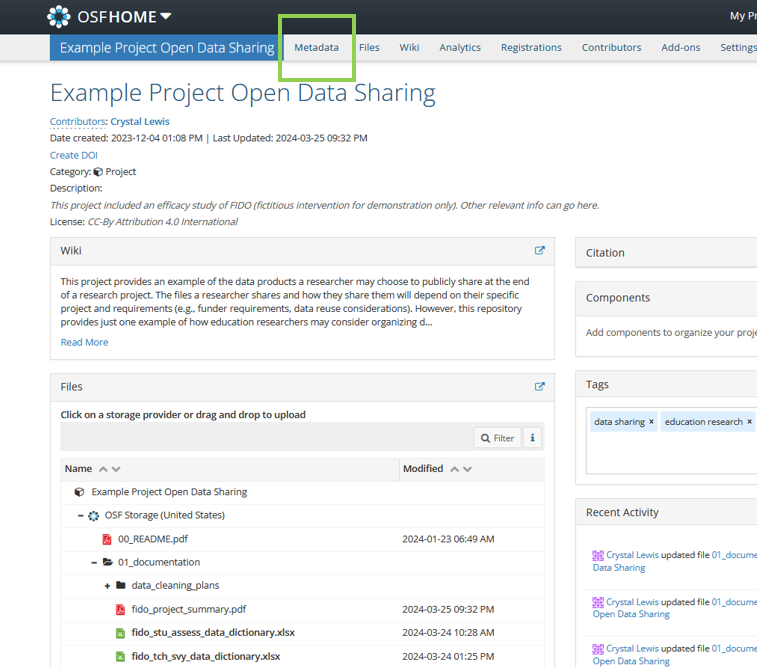Click the 00_README.pdf file icon
The image size is (757, 667).
coord(107,539)
